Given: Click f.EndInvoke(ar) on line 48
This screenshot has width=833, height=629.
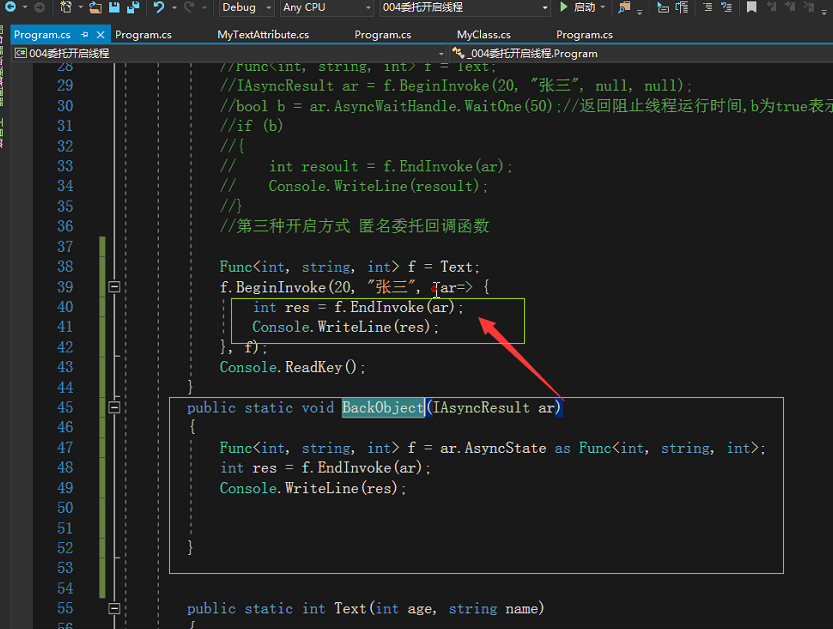Looking at the screenshot, I should [x=362, y=468].
